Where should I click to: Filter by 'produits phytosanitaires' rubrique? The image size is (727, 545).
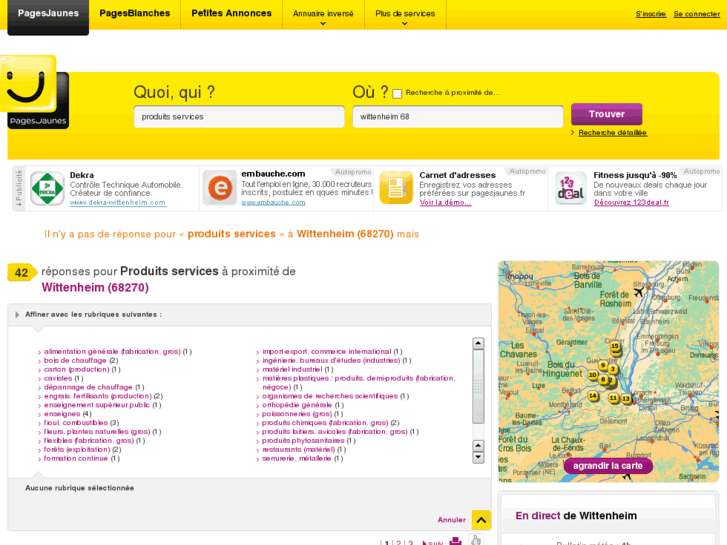[x=303, y=441]
